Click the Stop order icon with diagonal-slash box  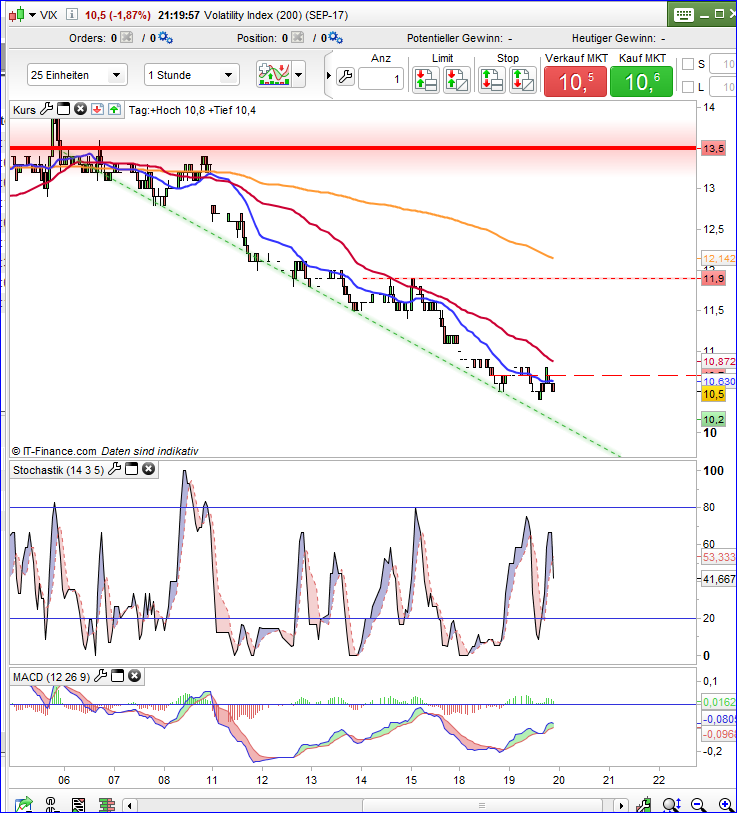click(523, 80)
